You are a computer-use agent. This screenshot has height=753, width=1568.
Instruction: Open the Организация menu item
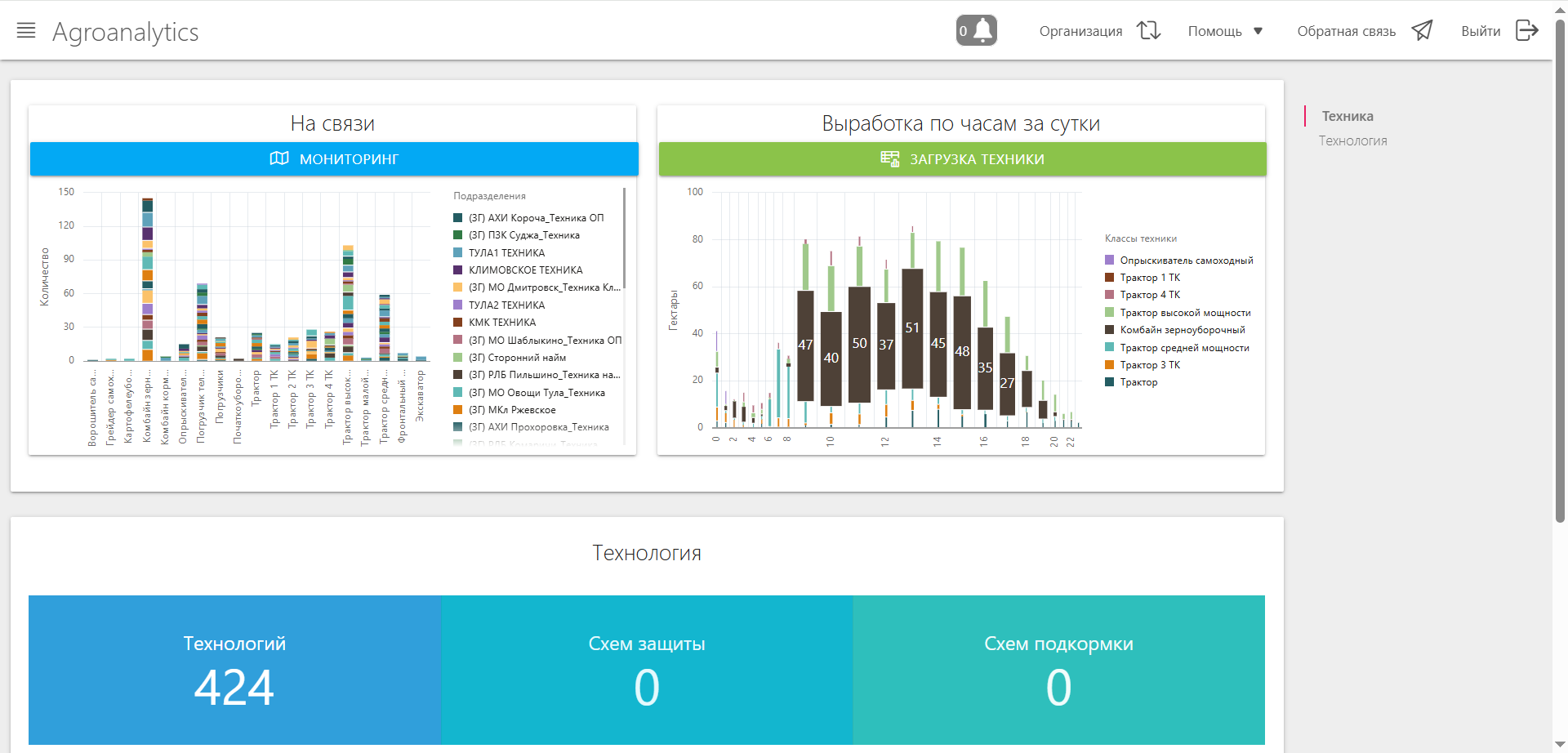(1080, 31)
